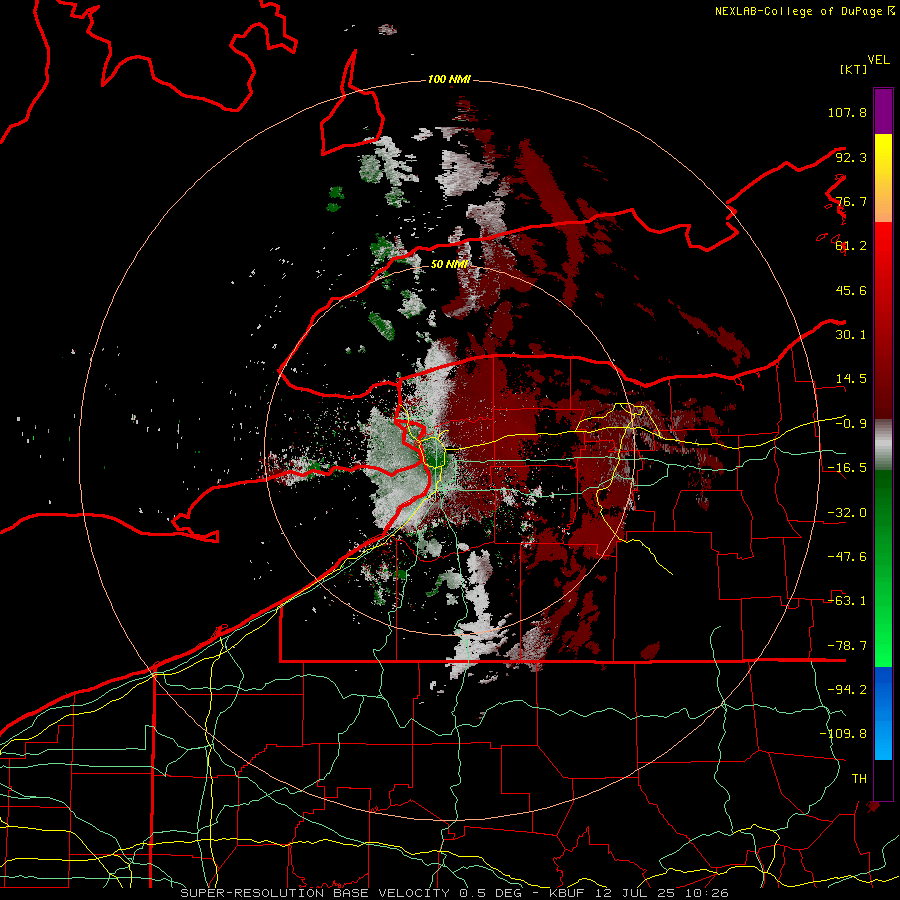Click the TH legend label
The image size is (900, 900).
coord(859,779)
